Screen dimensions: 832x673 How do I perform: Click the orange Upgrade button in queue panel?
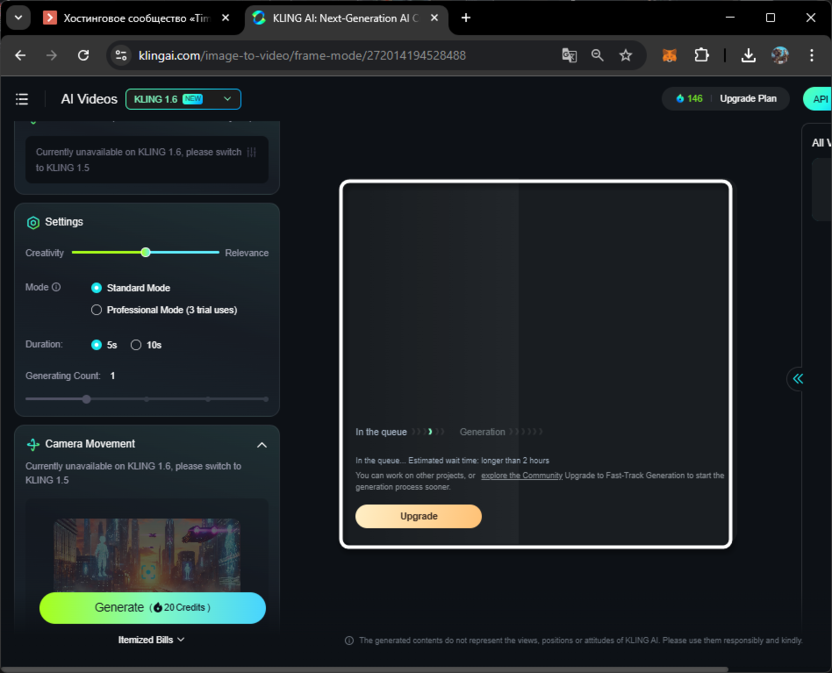[418, 516]
